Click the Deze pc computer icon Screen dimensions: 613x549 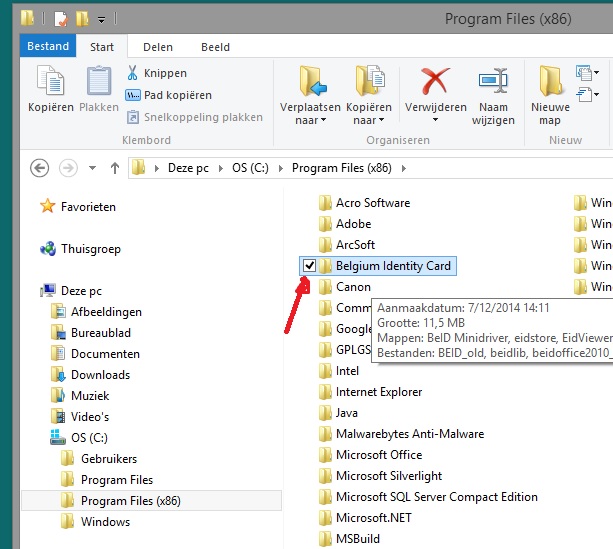pyautogui.click(x=48, y=291)
